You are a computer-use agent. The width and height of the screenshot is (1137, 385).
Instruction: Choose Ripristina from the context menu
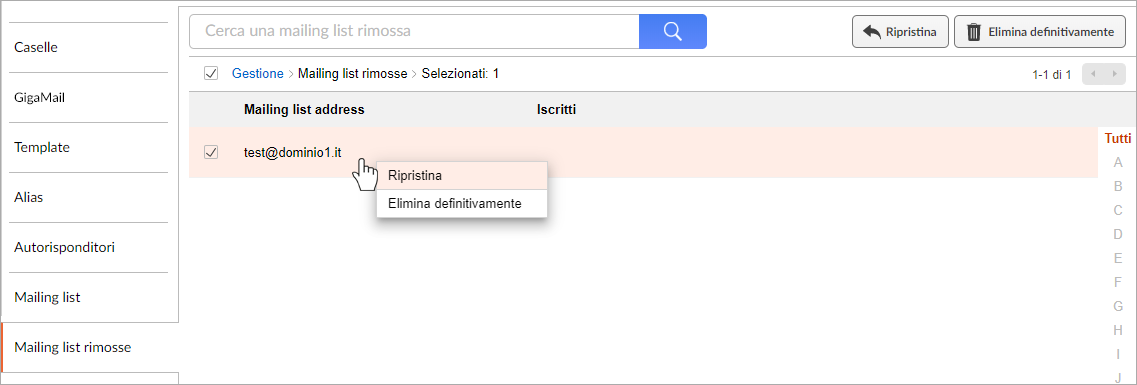[461, 175]
